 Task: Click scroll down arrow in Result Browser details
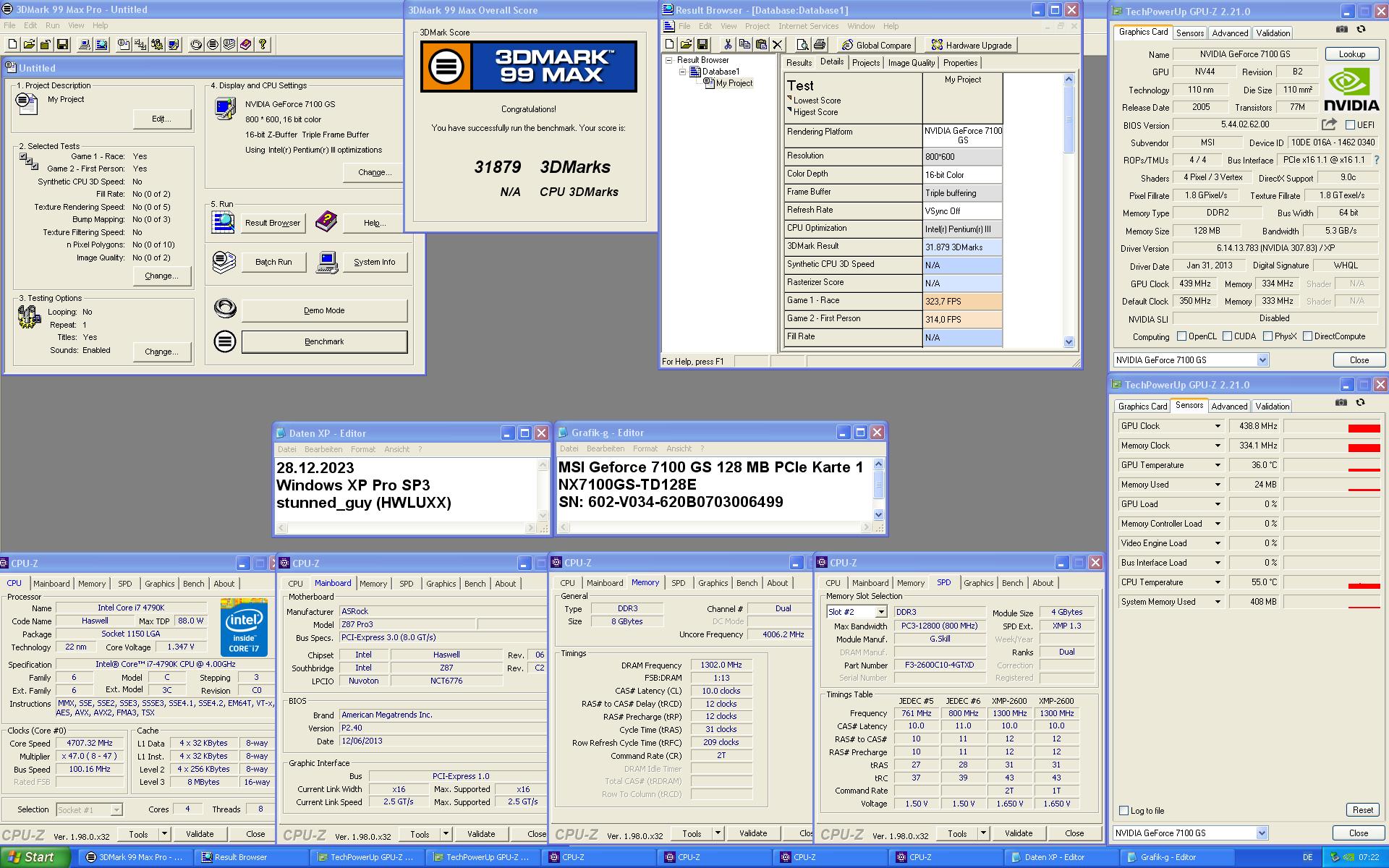(1069, 342)
